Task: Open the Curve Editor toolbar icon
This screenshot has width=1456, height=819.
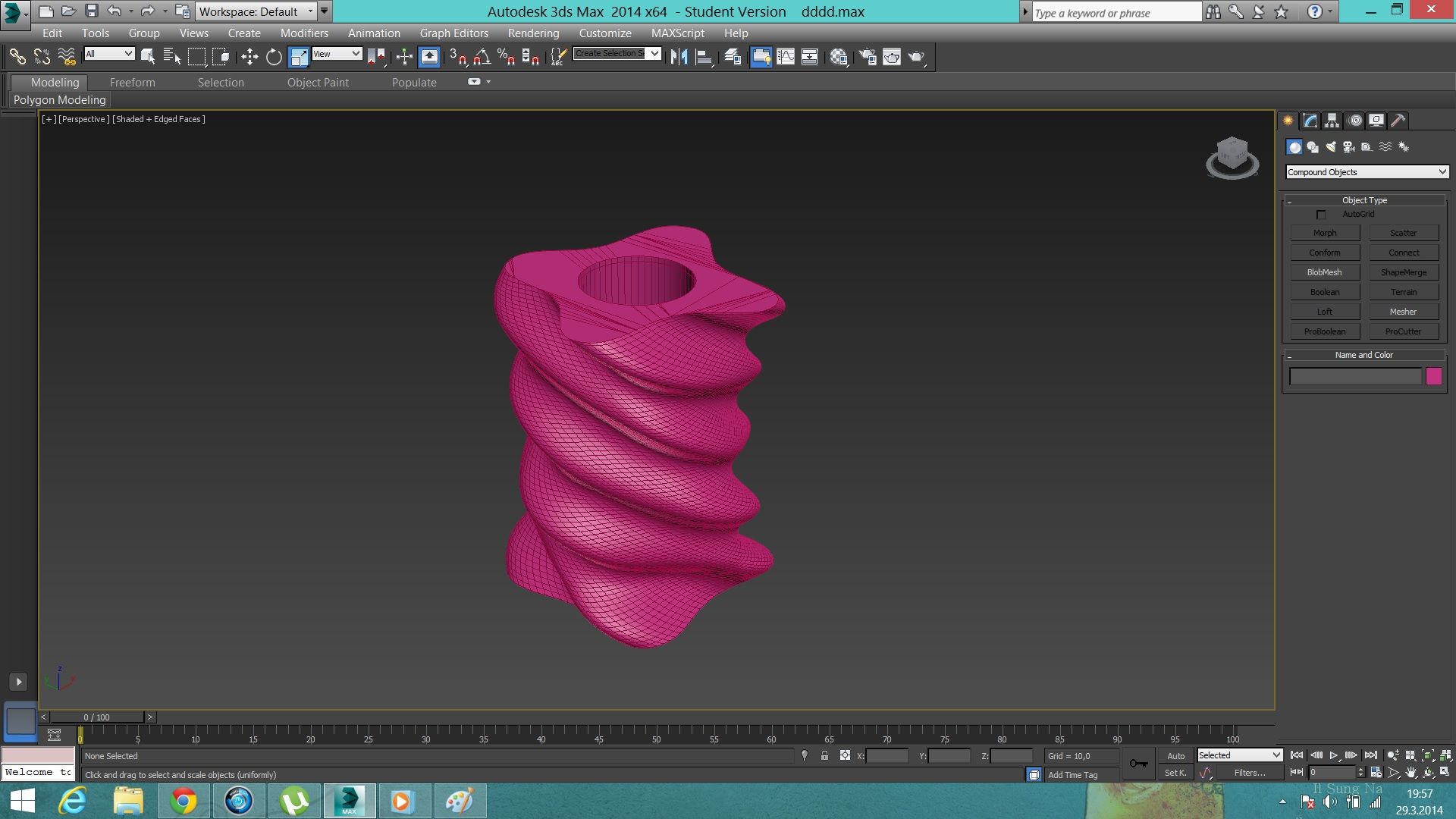Action: point(786,57)
